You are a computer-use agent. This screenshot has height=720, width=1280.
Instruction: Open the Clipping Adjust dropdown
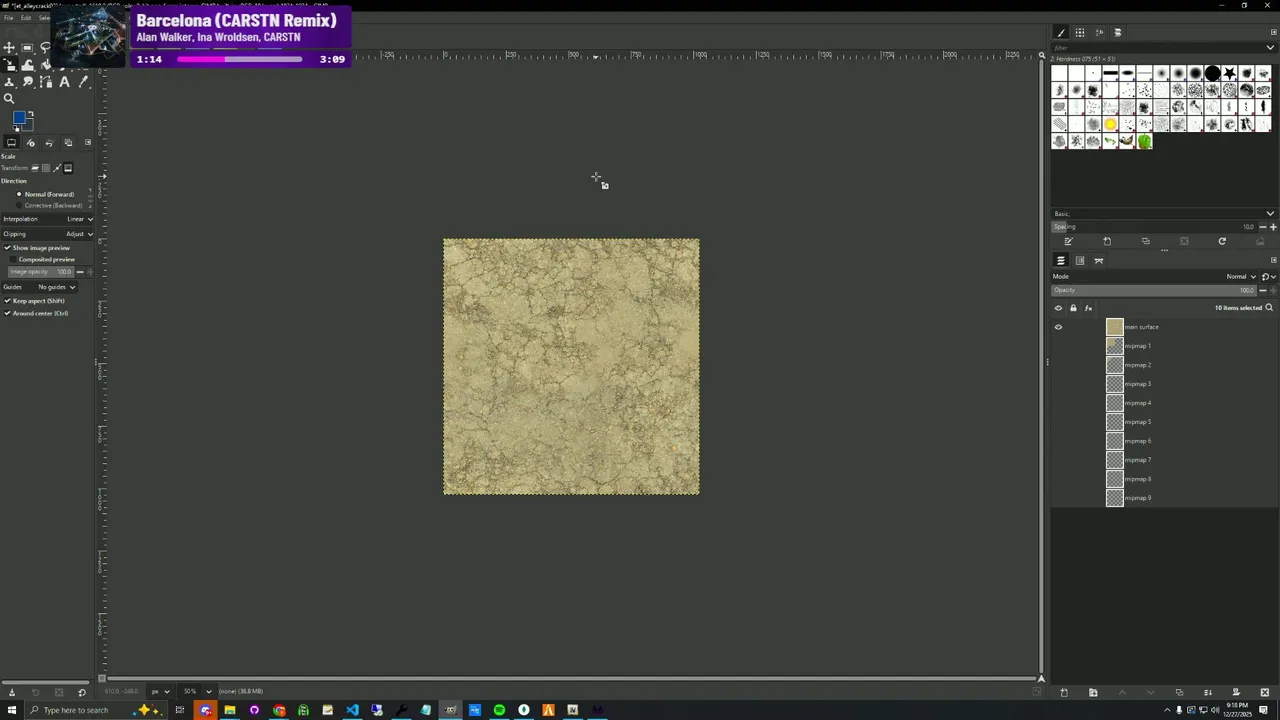coord(48,234)
